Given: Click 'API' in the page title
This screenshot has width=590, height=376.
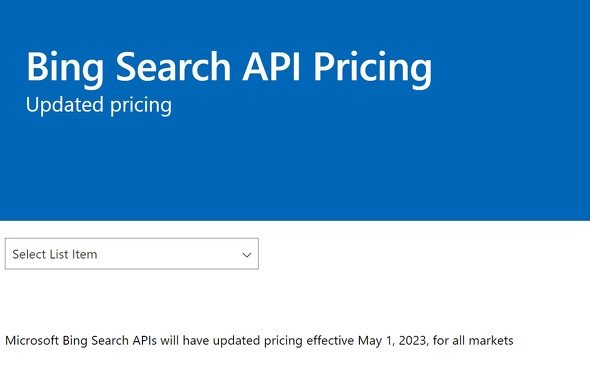Looking at the screenshot, I should [x=271, y=66].
